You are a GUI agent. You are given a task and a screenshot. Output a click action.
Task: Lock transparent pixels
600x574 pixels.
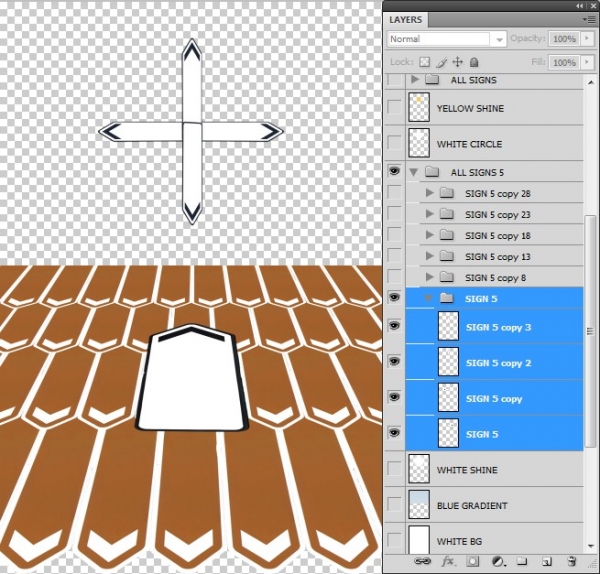click(x=424, y=62)
